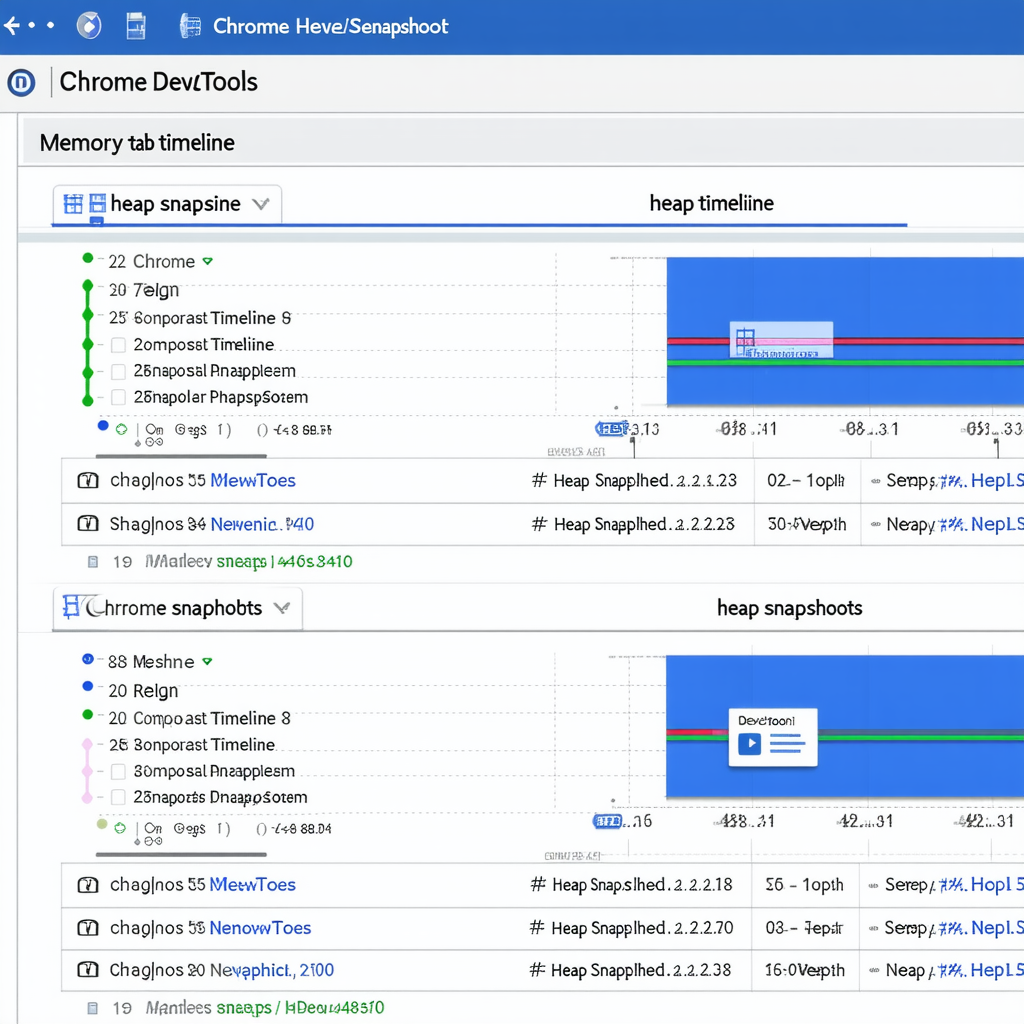
Task: Click the scrollbar under upper controls row
Action: click(181, 456)
